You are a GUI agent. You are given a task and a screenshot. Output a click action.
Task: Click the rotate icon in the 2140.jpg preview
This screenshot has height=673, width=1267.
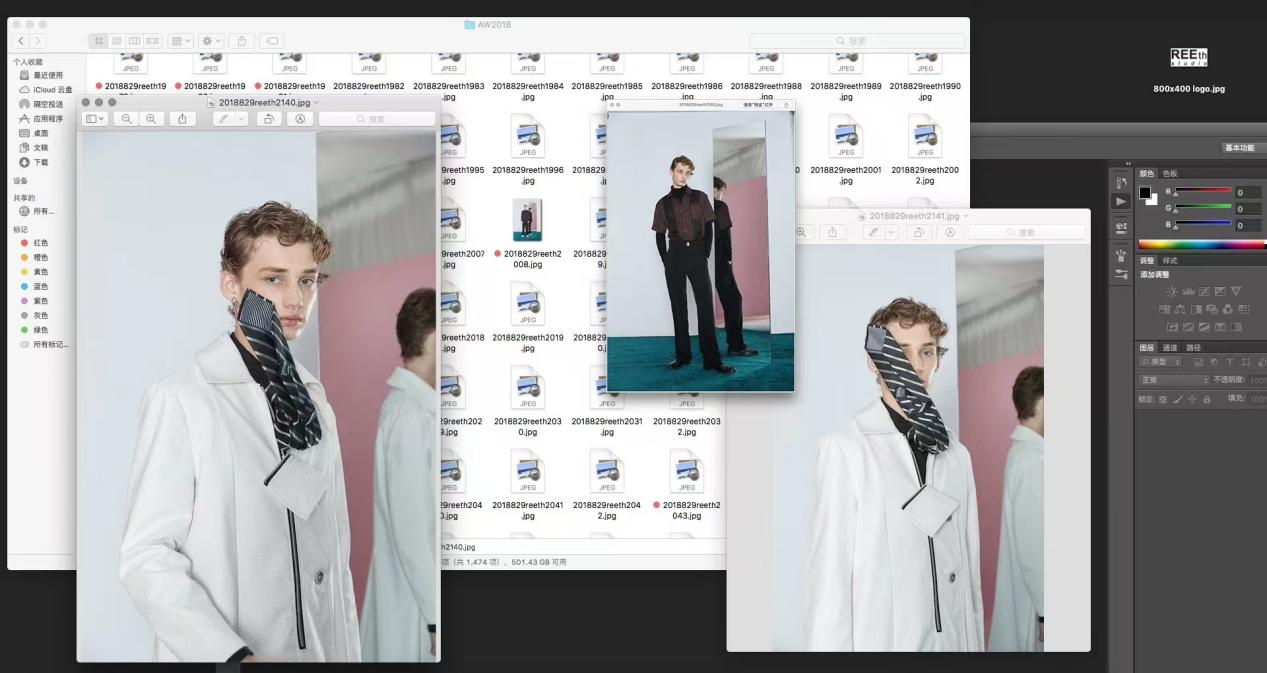point(268,119)
